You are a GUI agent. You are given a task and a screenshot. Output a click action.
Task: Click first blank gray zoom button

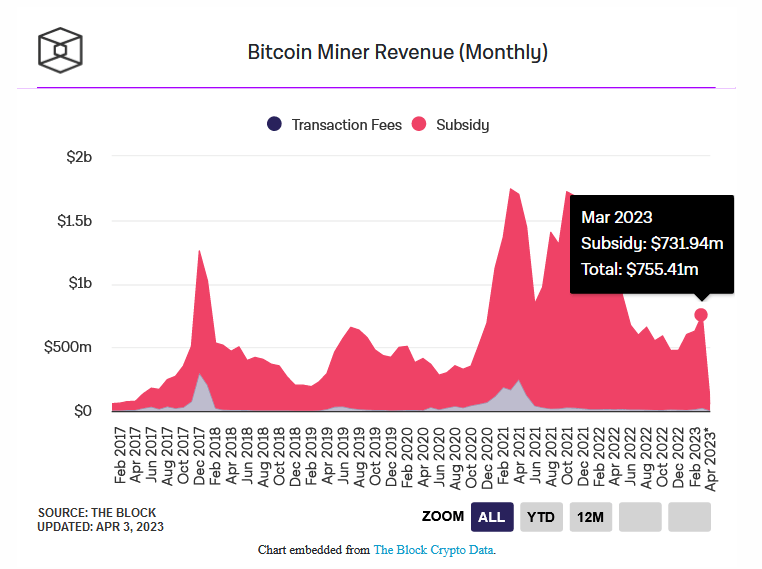[x=640, y=517]
